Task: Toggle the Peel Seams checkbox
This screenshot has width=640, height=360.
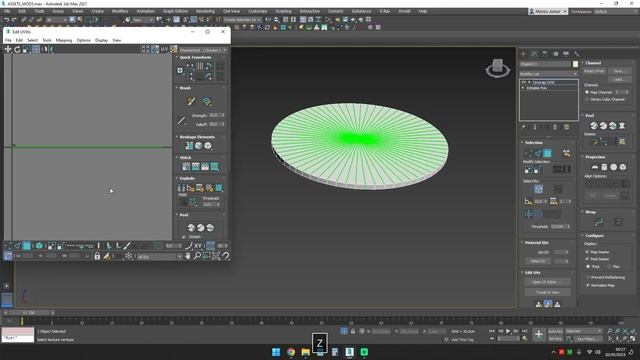Action: pos(587,259)
